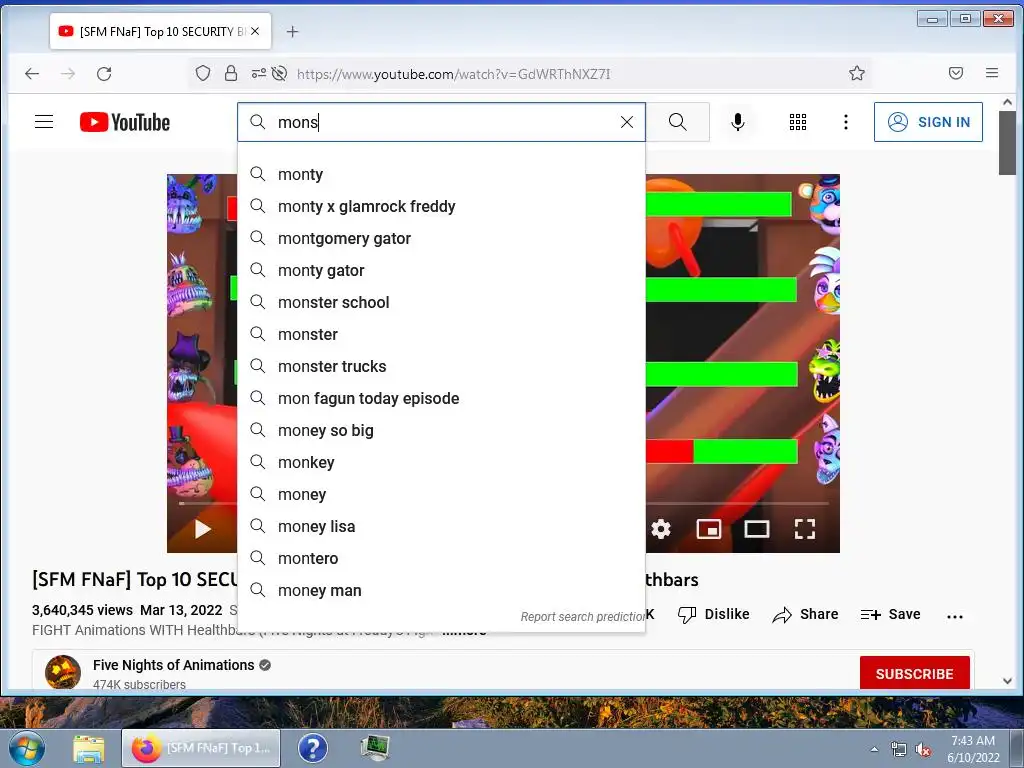Choose the 'monkey' suggestion
The width and height of the screenshot is (1024, 768).
(441, 462)
